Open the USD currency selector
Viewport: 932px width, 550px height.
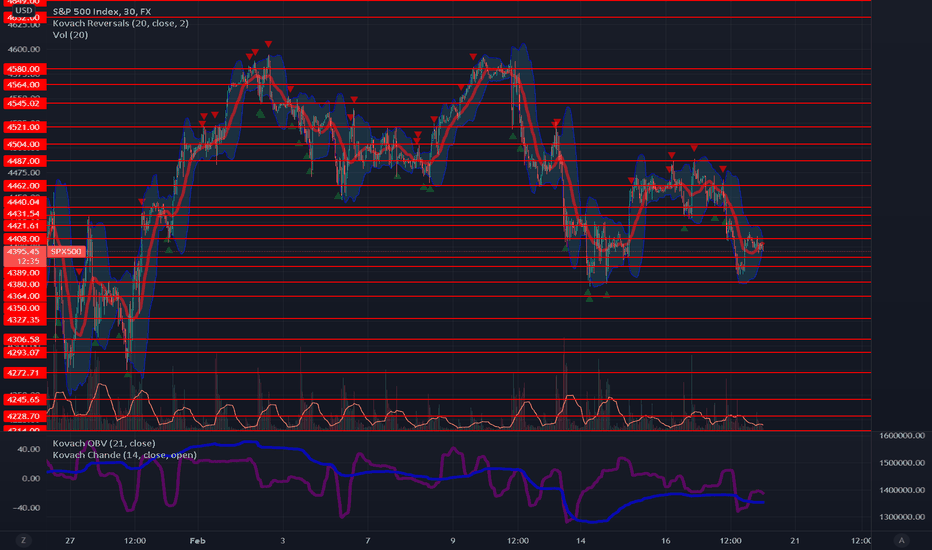pyautogui.click(x=24, y=11)
